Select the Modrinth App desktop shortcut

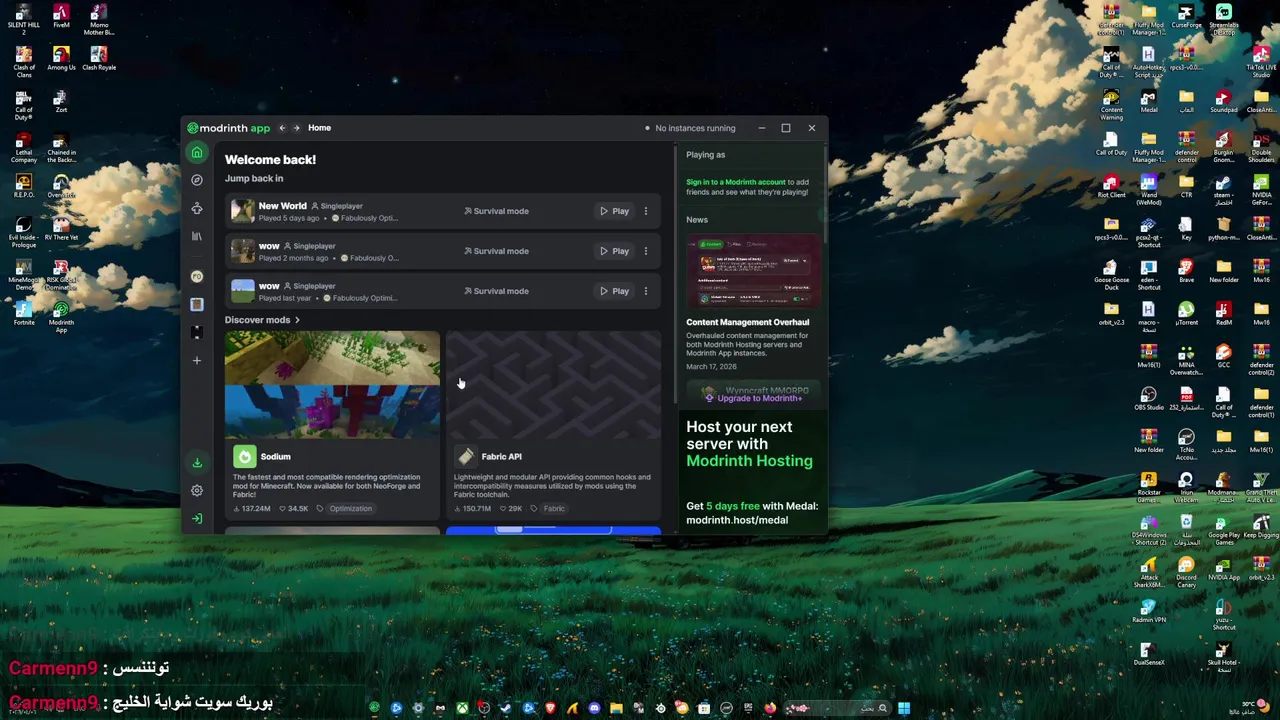click(x=61, y=317)
